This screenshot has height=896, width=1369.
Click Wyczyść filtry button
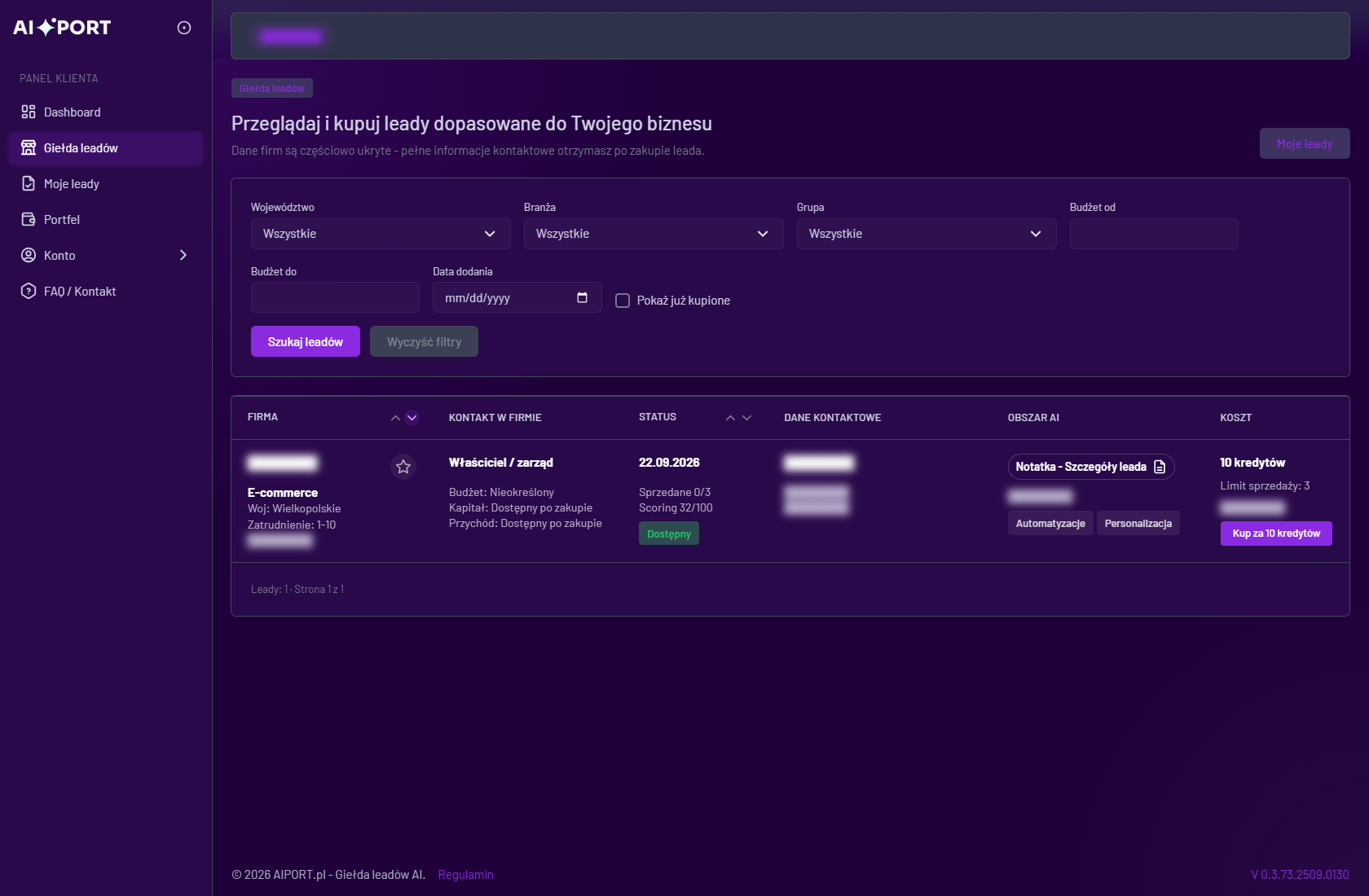(424, 341)
